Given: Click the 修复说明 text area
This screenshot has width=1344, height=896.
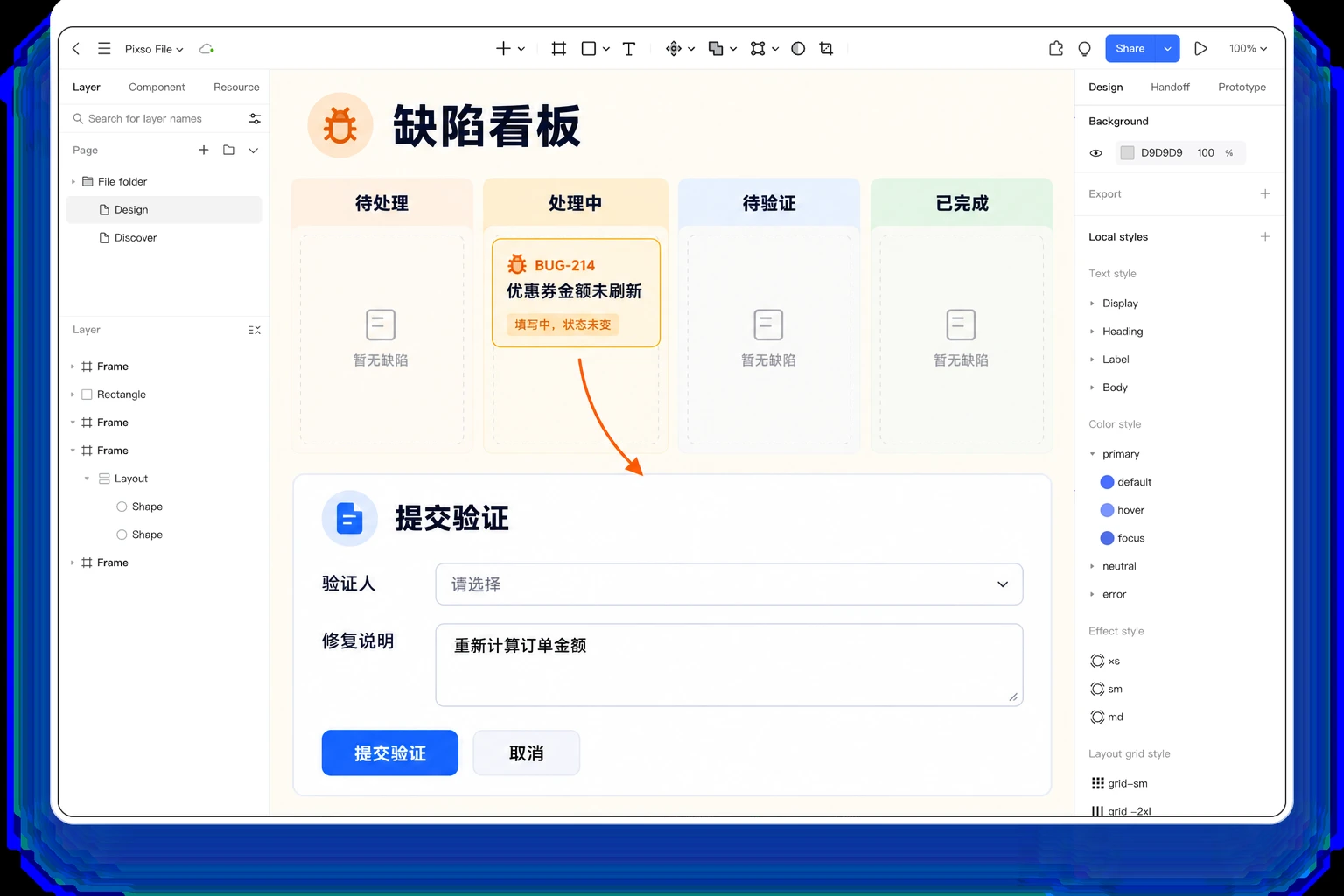Looking at the screenshot, I should point(729,665).
